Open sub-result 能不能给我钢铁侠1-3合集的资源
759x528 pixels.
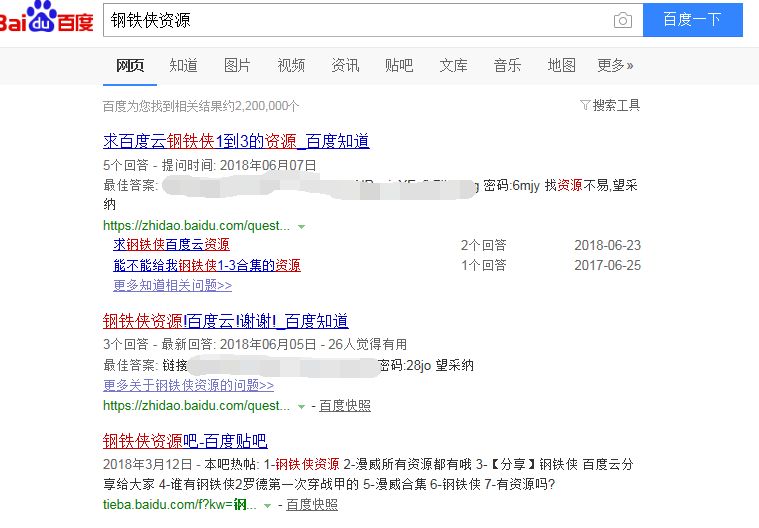(x=207, y=265)
